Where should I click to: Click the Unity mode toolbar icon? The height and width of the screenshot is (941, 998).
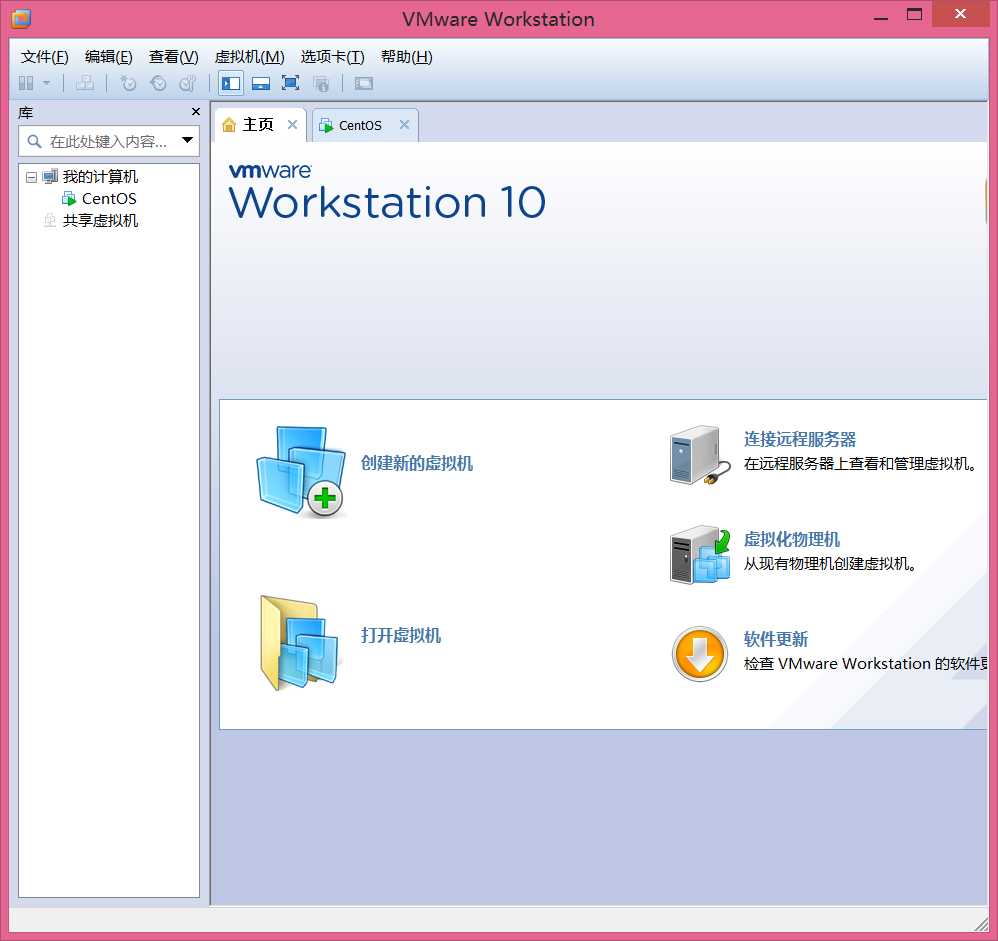point(321,83)
